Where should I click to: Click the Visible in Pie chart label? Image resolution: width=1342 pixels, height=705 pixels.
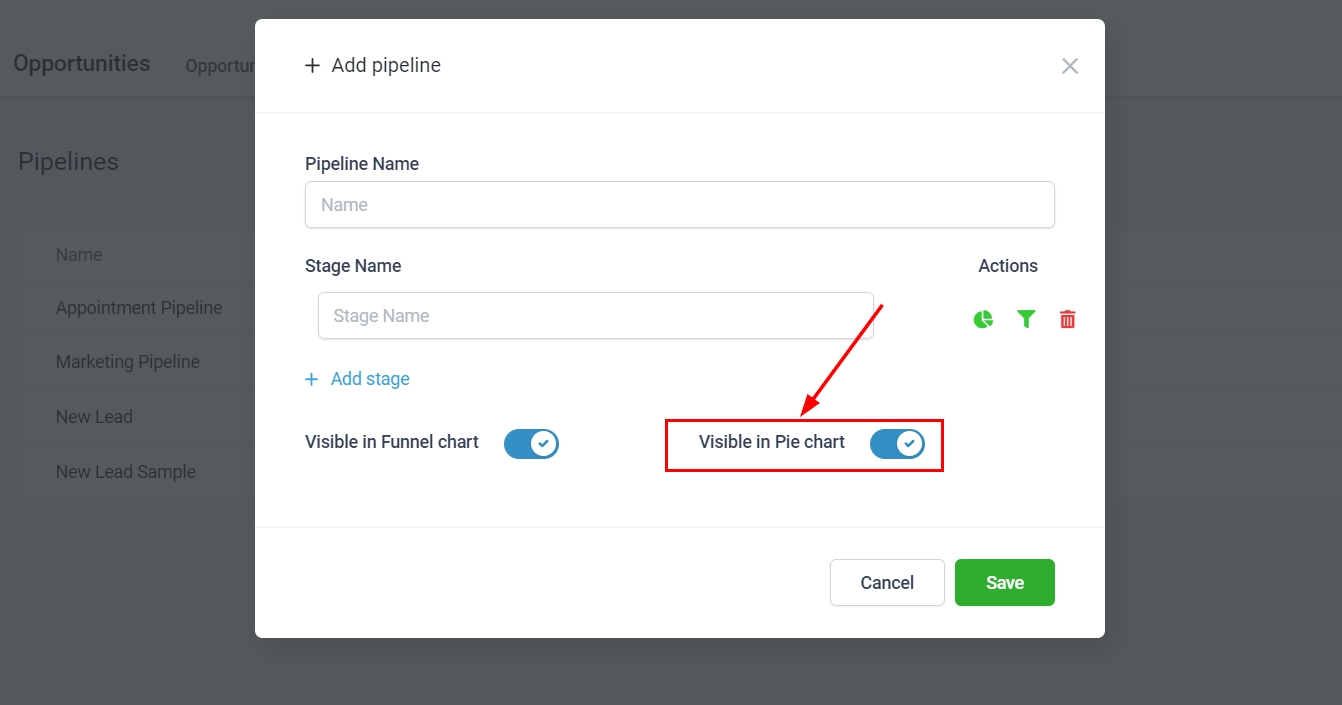point(771,442)
